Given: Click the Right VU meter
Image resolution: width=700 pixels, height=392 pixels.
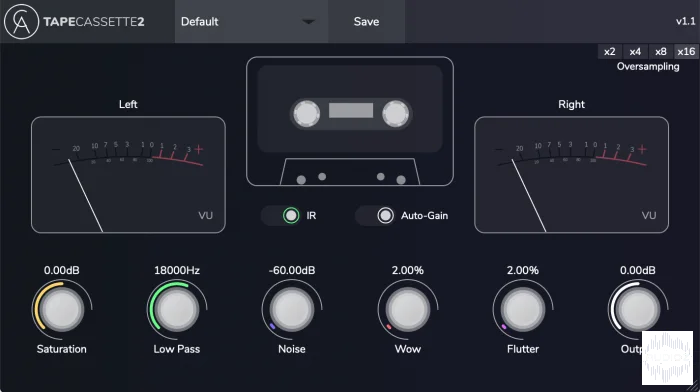Looking at the screenshot, I should tap(571, 175).
